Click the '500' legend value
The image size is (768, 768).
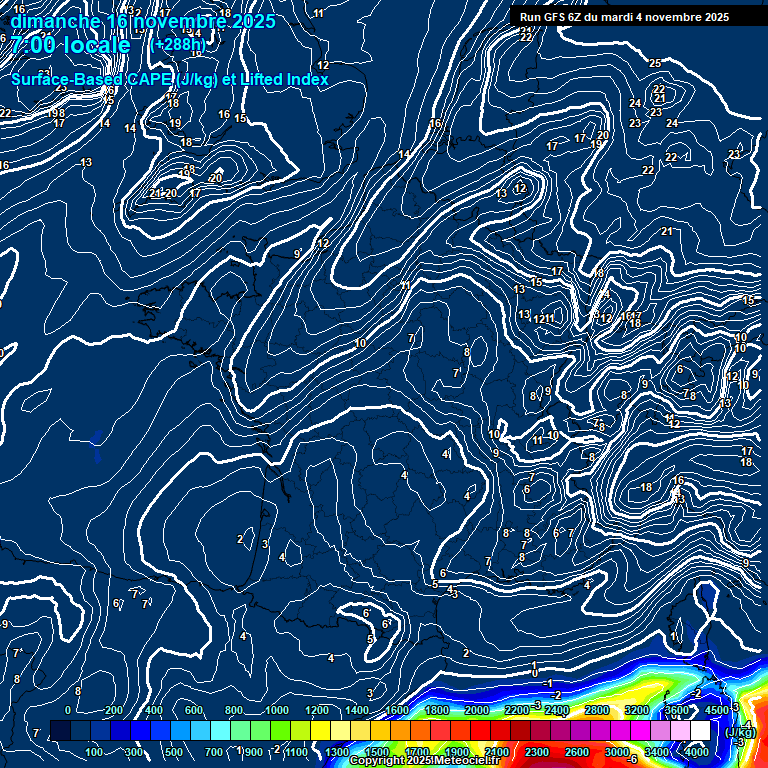(174, 752)
